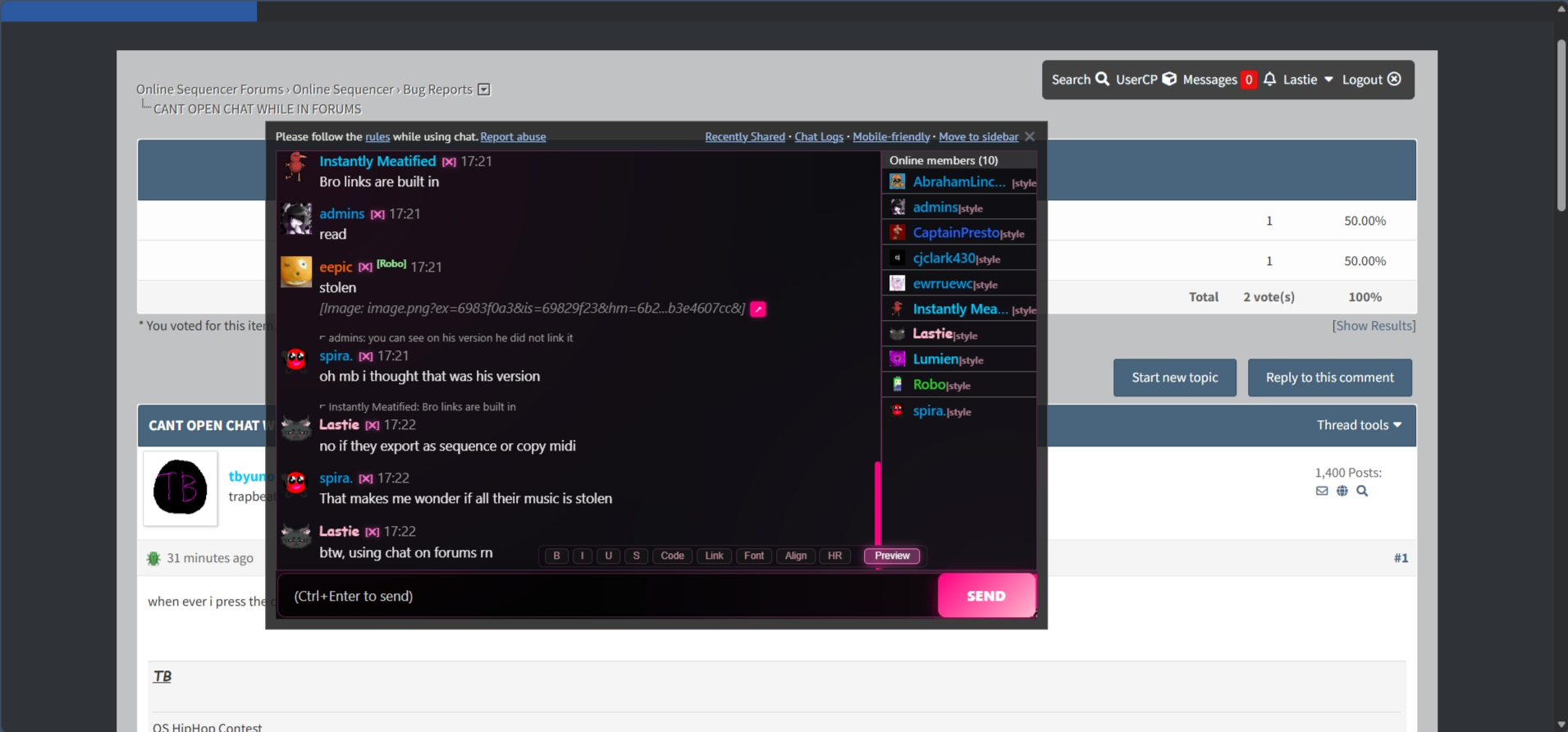Expand the Thread tools menu
This screenshot has height=732, width=1568.
(1359, 425)
